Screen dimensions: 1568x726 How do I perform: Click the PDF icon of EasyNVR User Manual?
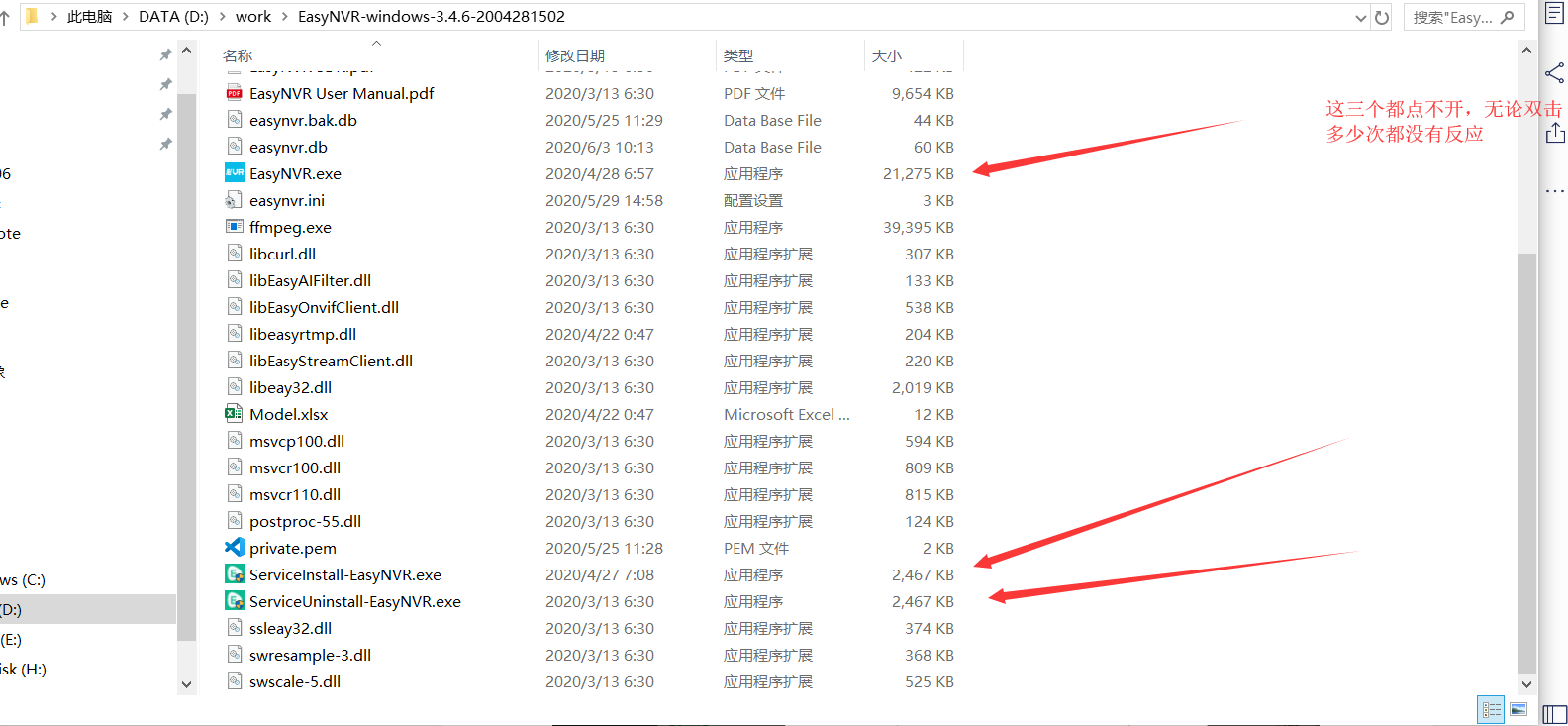click(235, 93)
